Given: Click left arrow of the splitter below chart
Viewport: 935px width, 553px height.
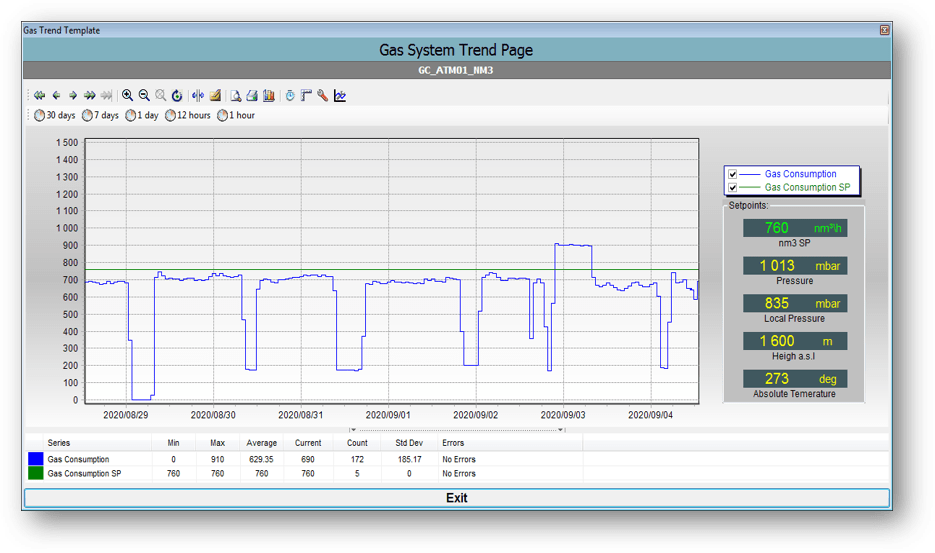Looking at the screenshot, I should (x=353, y=430).
